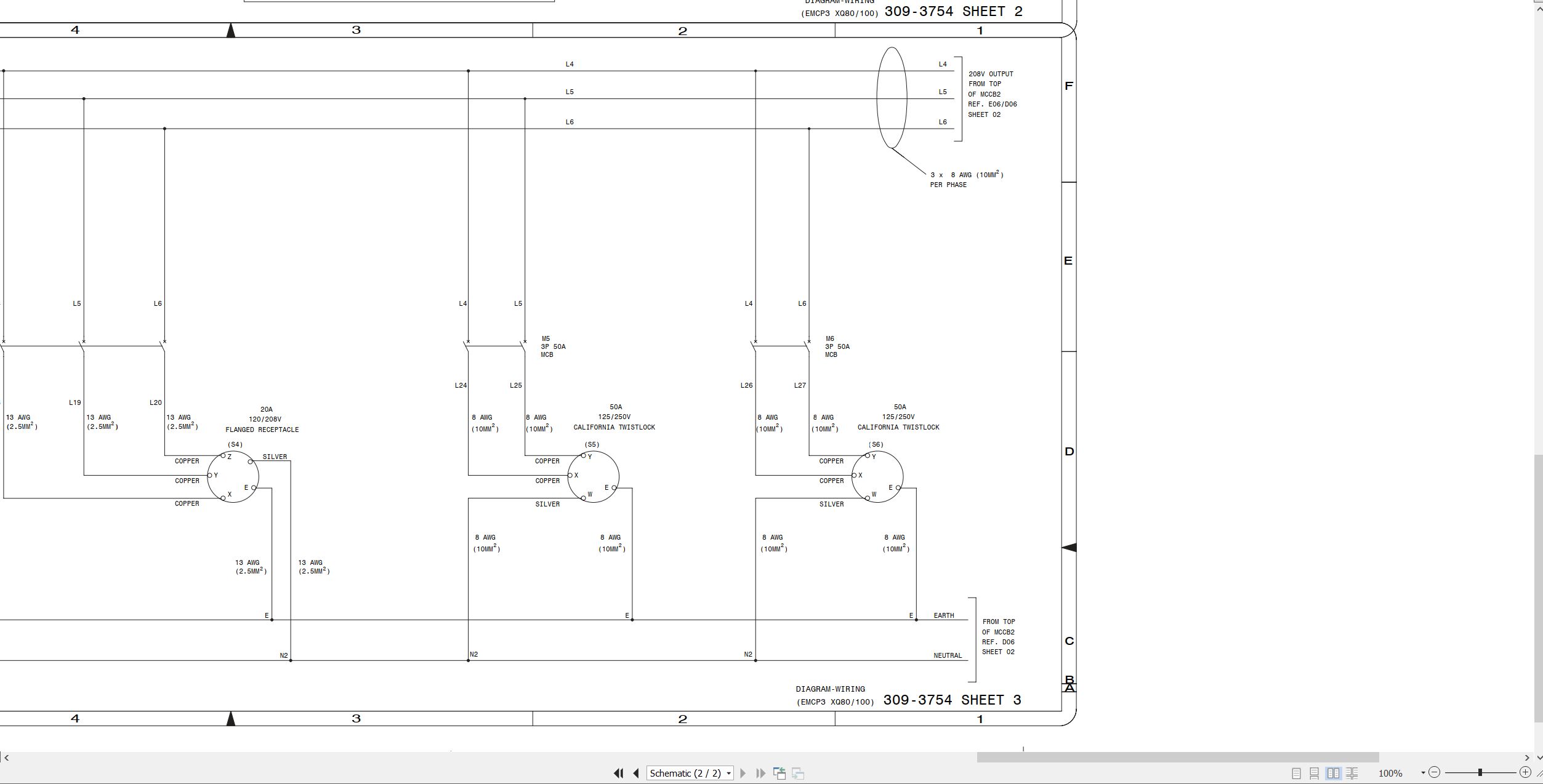Image resolution: width=1543 pixels, height=784 pixels.
Task: Click the 'L27' wire label
Action: click(x=800, y=385)
